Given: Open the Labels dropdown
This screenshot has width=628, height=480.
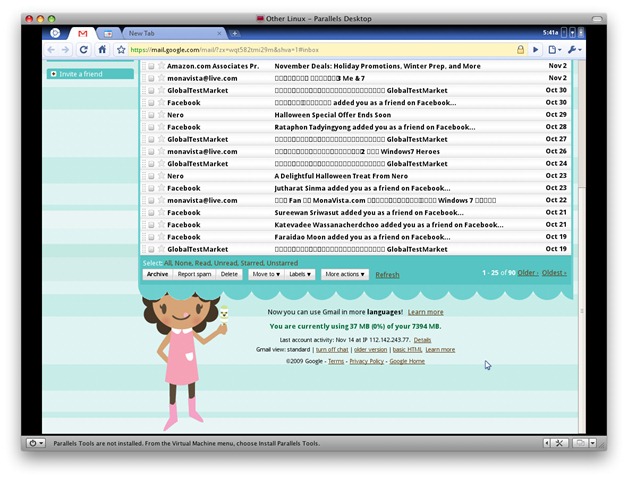Looking at the screenshot, I should click(300, 274).
